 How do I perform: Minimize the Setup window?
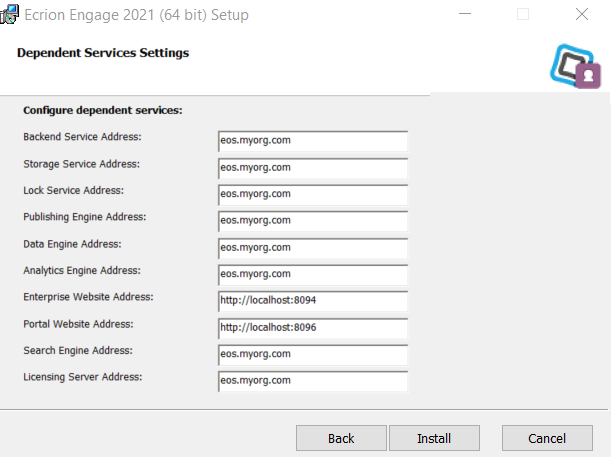tap(465, 14)
